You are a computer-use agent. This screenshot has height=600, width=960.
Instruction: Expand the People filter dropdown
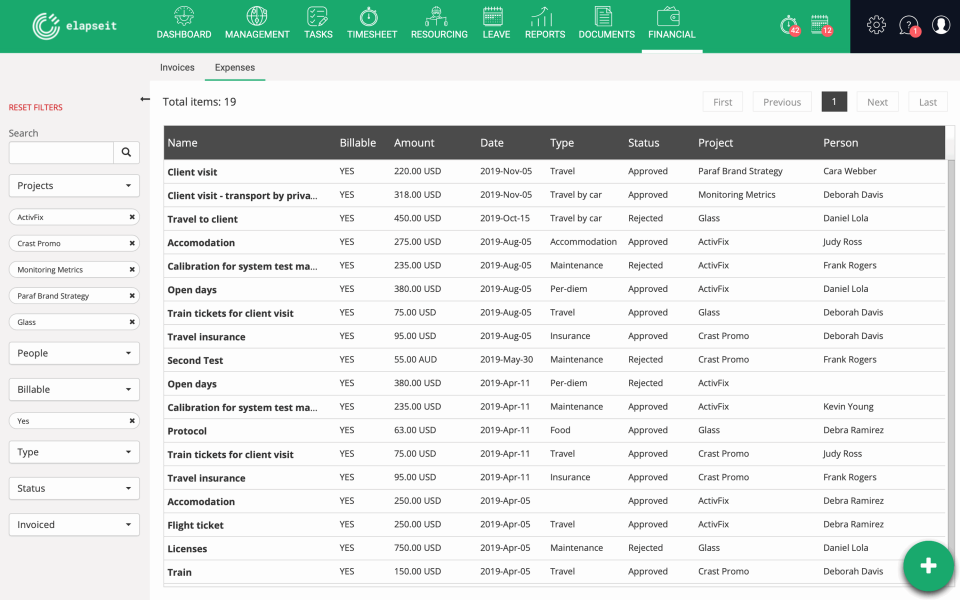(x=74, y=353)
